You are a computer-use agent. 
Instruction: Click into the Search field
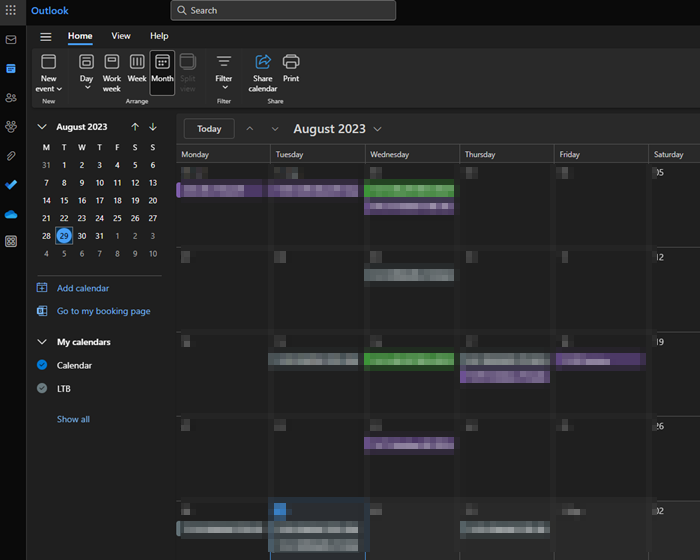coord(283,10)
